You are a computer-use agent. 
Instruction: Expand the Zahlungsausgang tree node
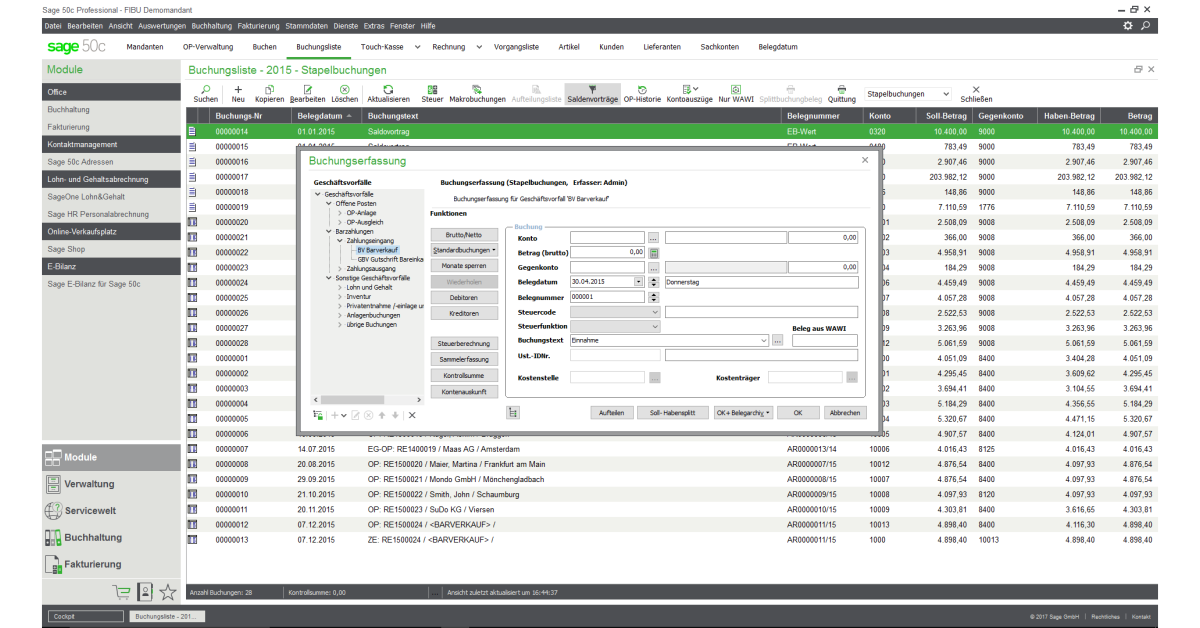click(340, 268)
